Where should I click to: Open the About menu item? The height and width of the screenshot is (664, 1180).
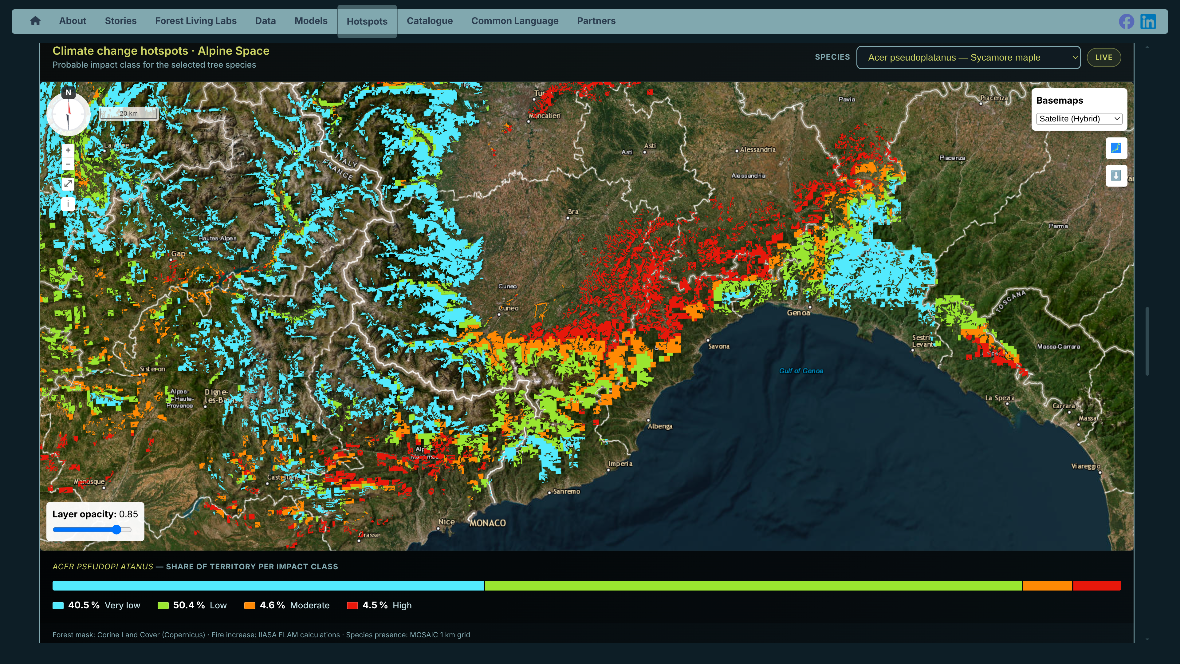(x=72, y=21)
